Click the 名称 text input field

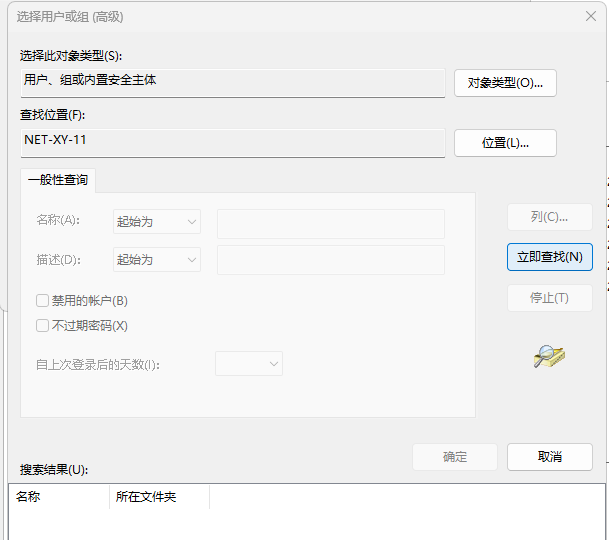click(x=330, y=223)
